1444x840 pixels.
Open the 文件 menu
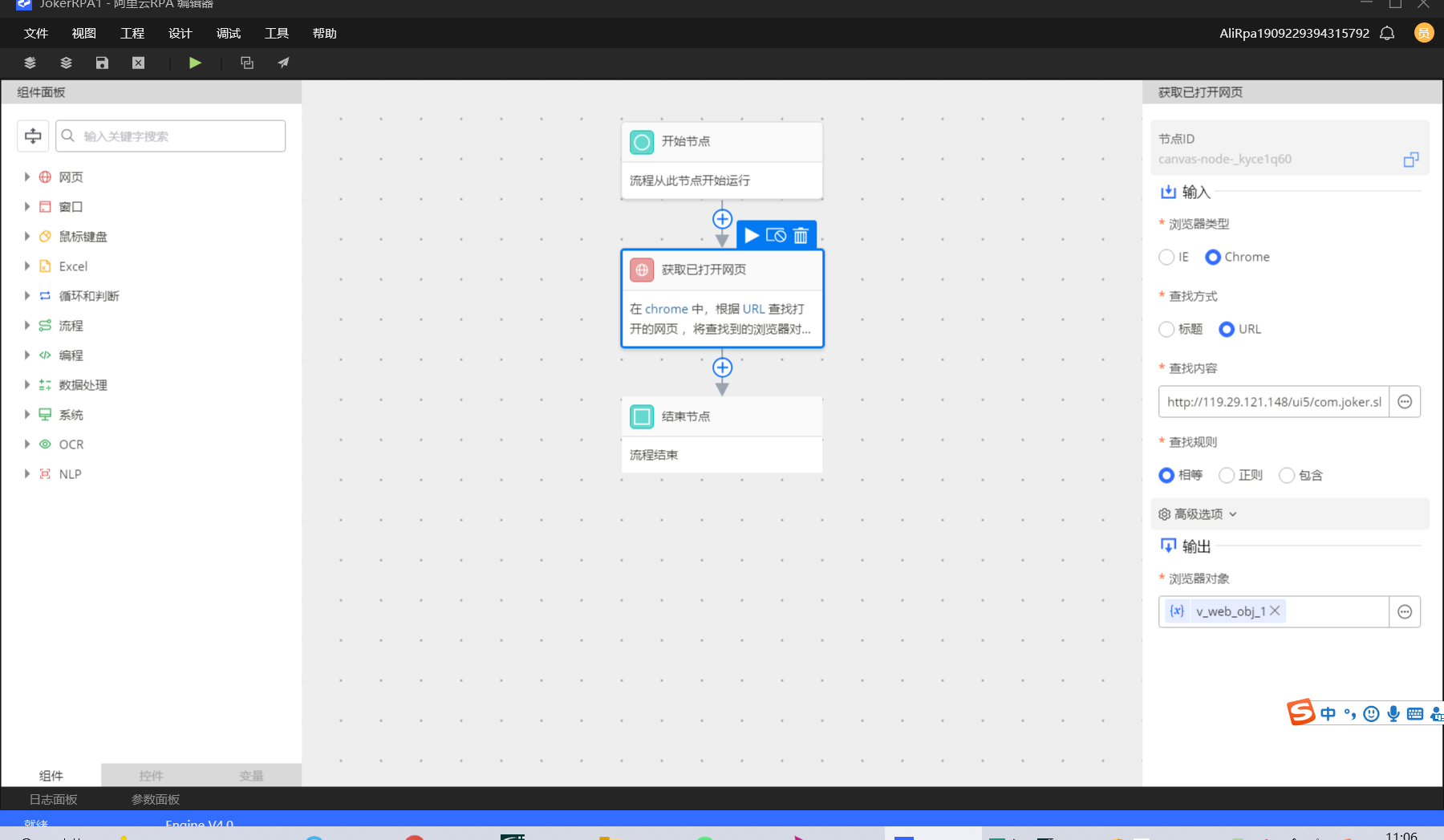coord(36,33)
